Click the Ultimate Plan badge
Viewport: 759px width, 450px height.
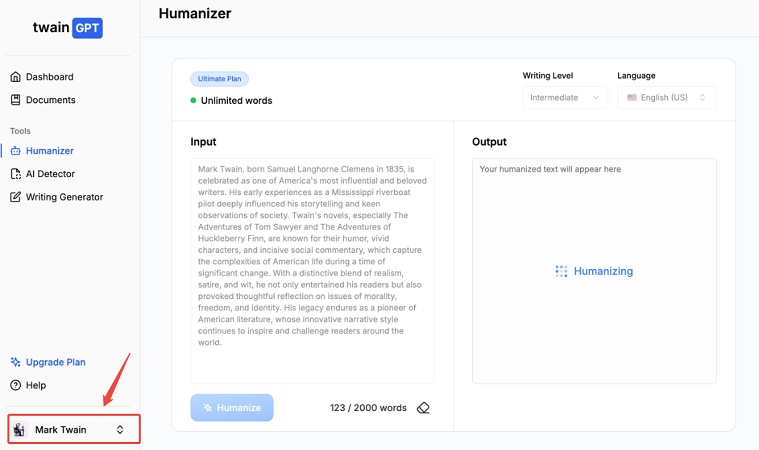[x=219, y=78]
